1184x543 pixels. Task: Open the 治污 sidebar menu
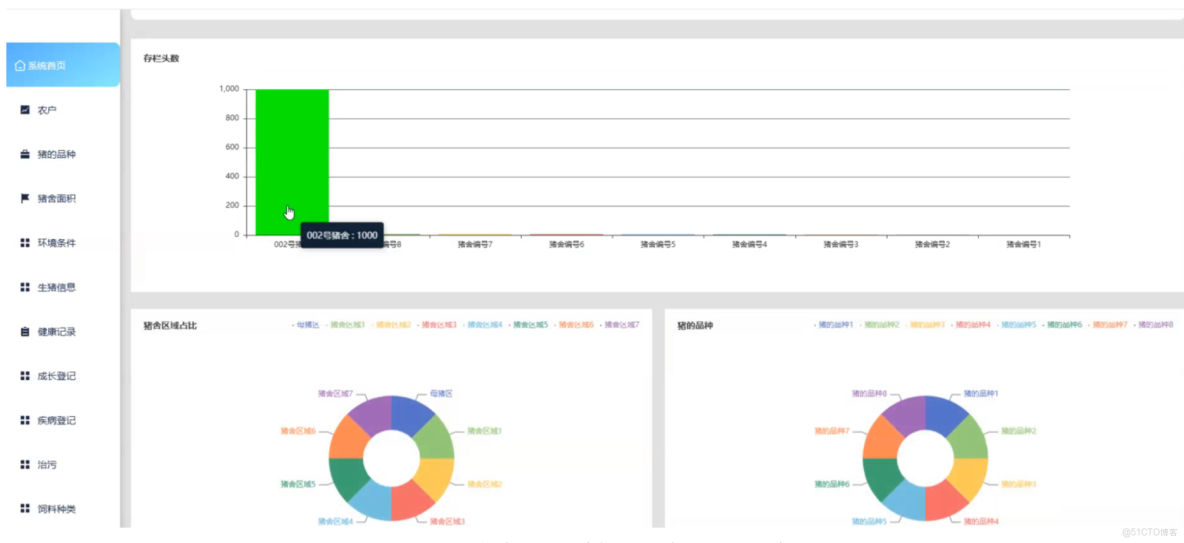click(x=47, y=465)
